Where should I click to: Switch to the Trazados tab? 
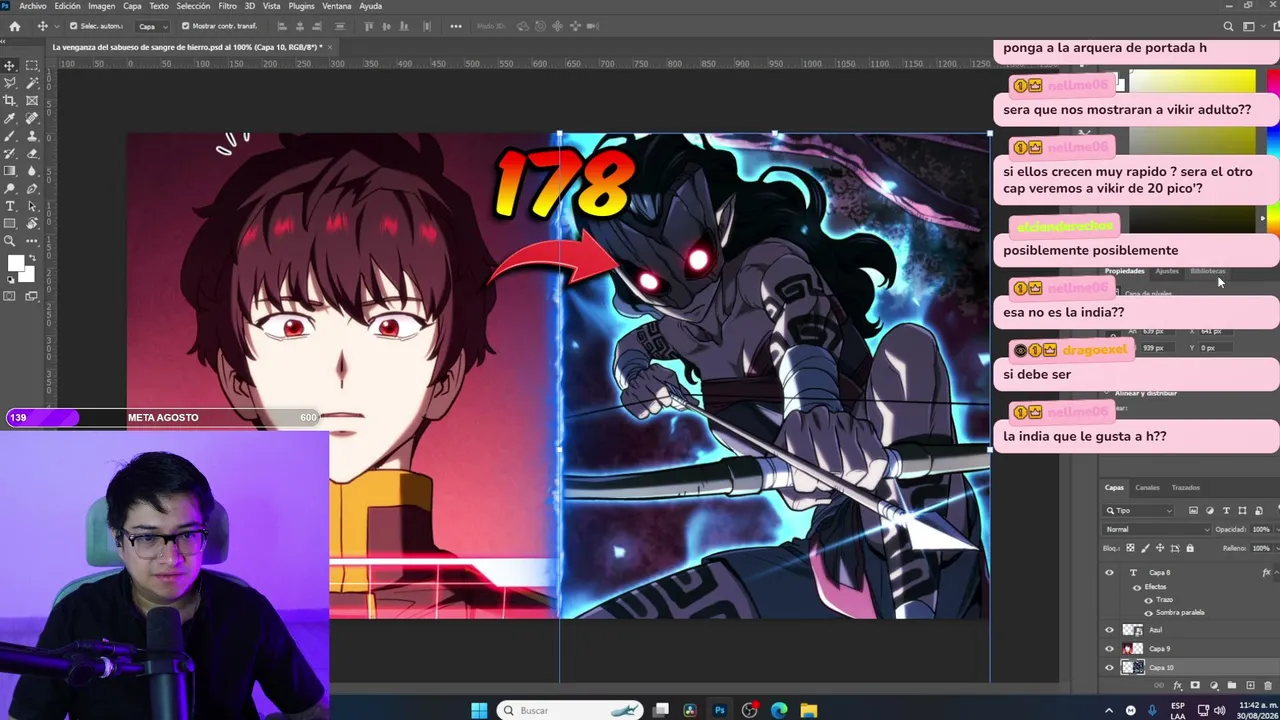(1185, 488)
